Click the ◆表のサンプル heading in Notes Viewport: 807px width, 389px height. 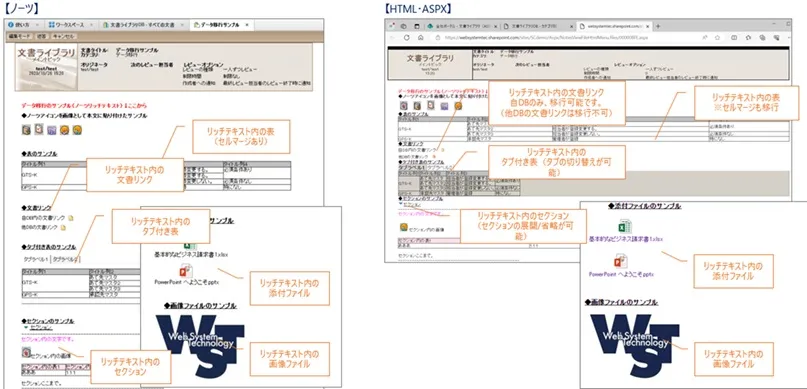tap(39, 154)
